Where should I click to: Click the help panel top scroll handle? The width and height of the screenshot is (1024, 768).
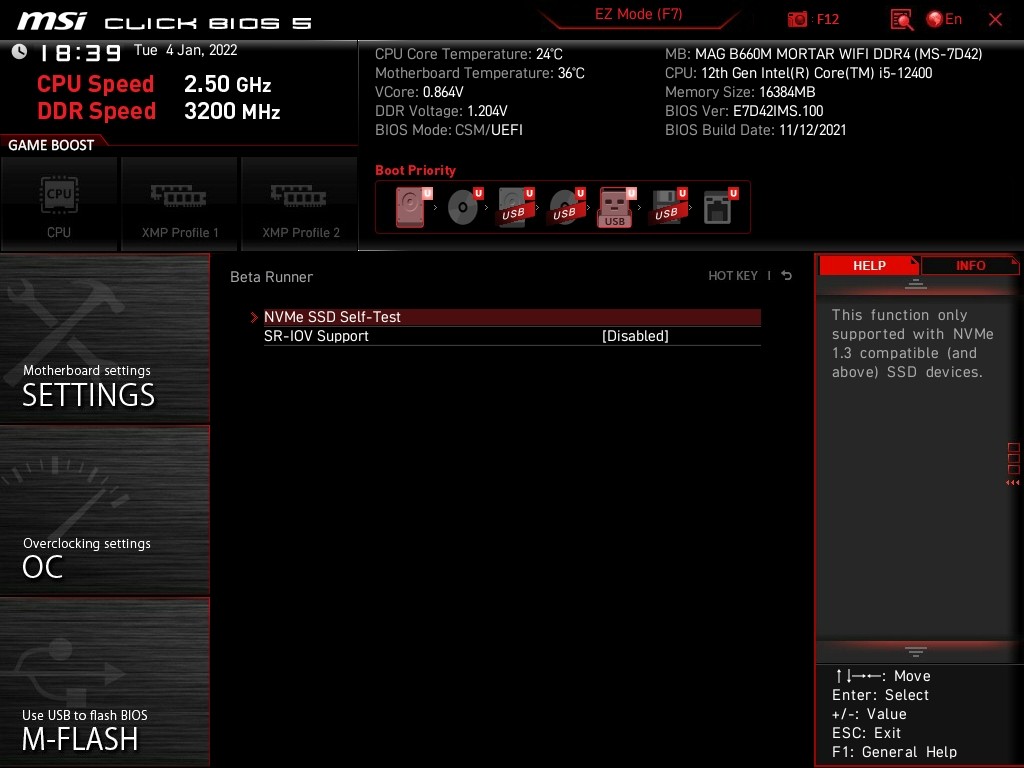916,283
